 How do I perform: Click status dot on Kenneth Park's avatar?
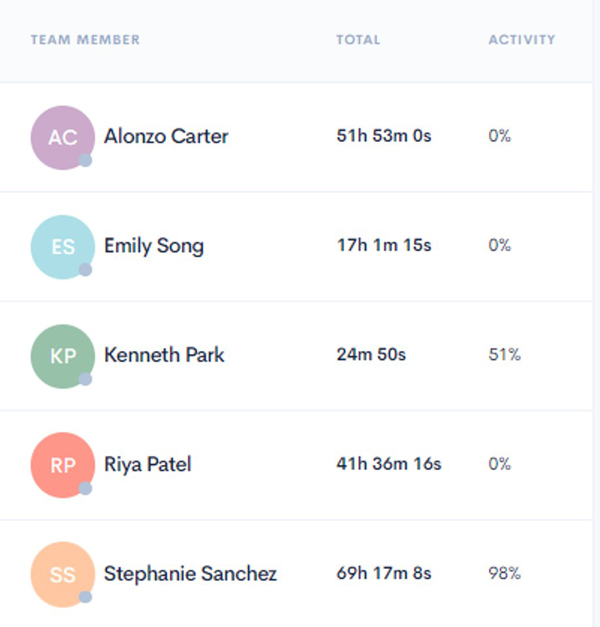coord(86,379)
